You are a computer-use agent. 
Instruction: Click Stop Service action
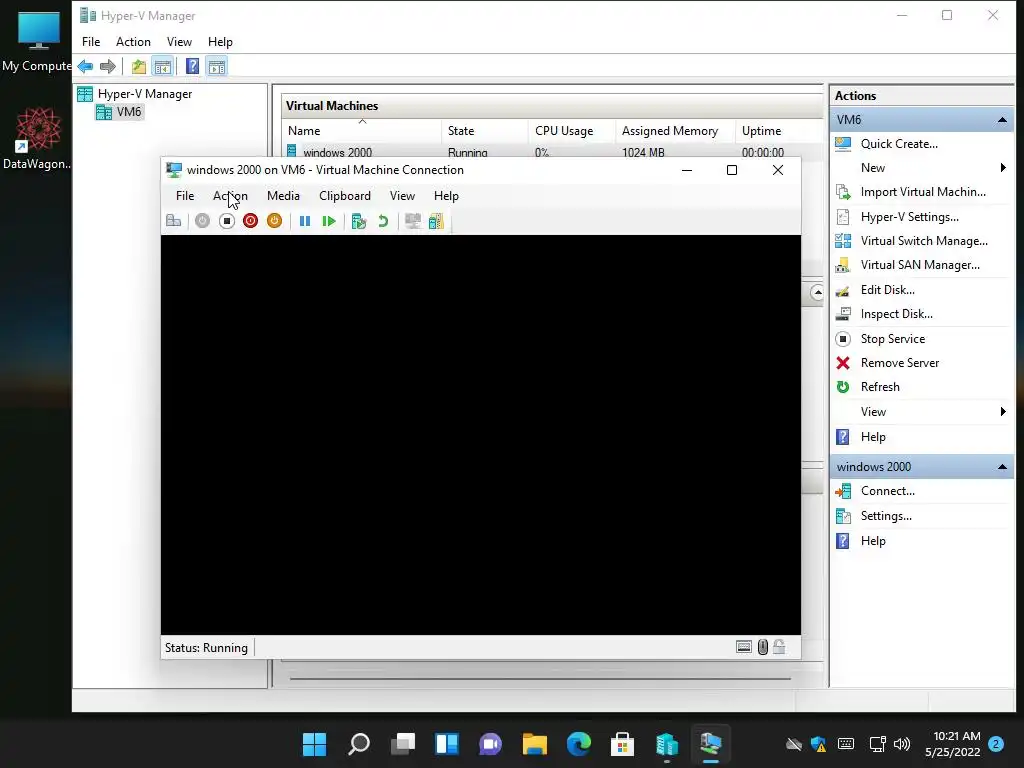892,339
